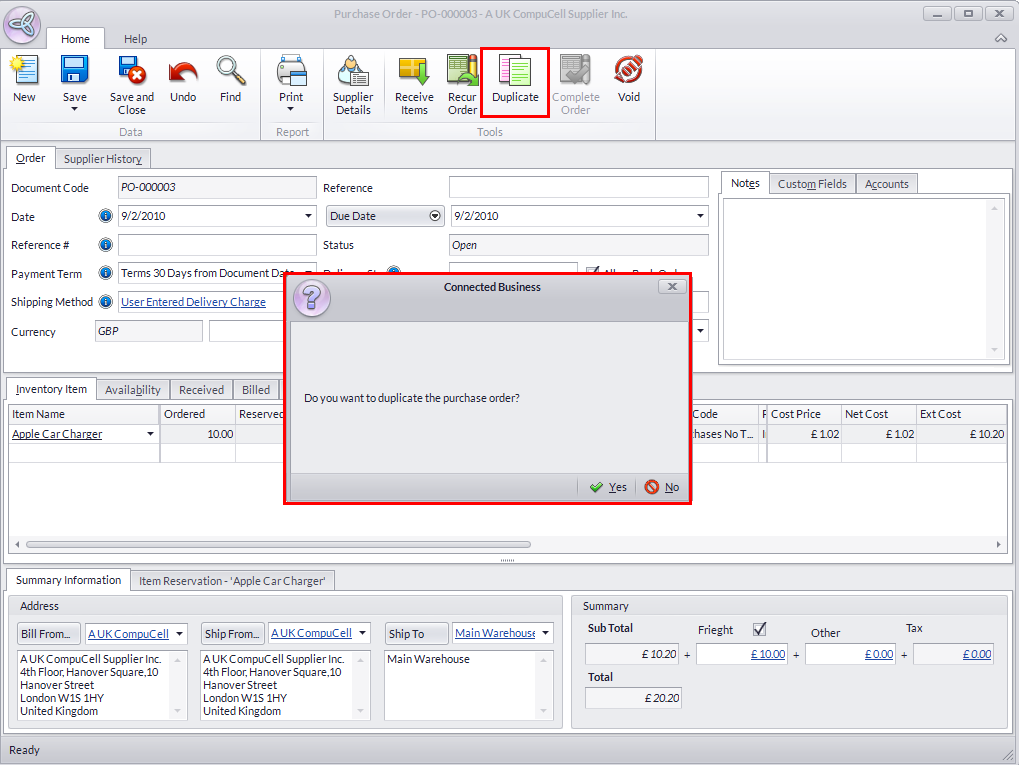1019x765 pixels.
Task: Toggle the Freight checkbox in Summary
Action: click(x=759, y=629)
